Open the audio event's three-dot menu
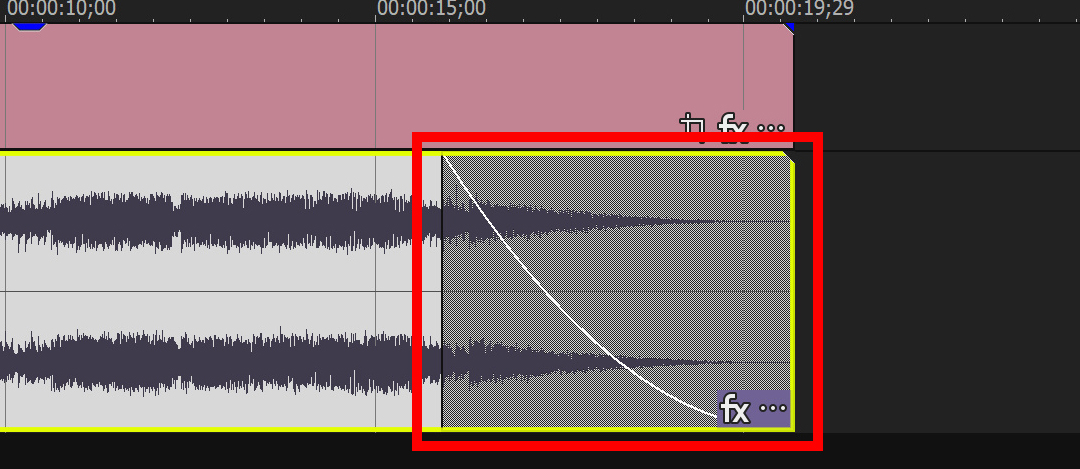 pos(773,408)
